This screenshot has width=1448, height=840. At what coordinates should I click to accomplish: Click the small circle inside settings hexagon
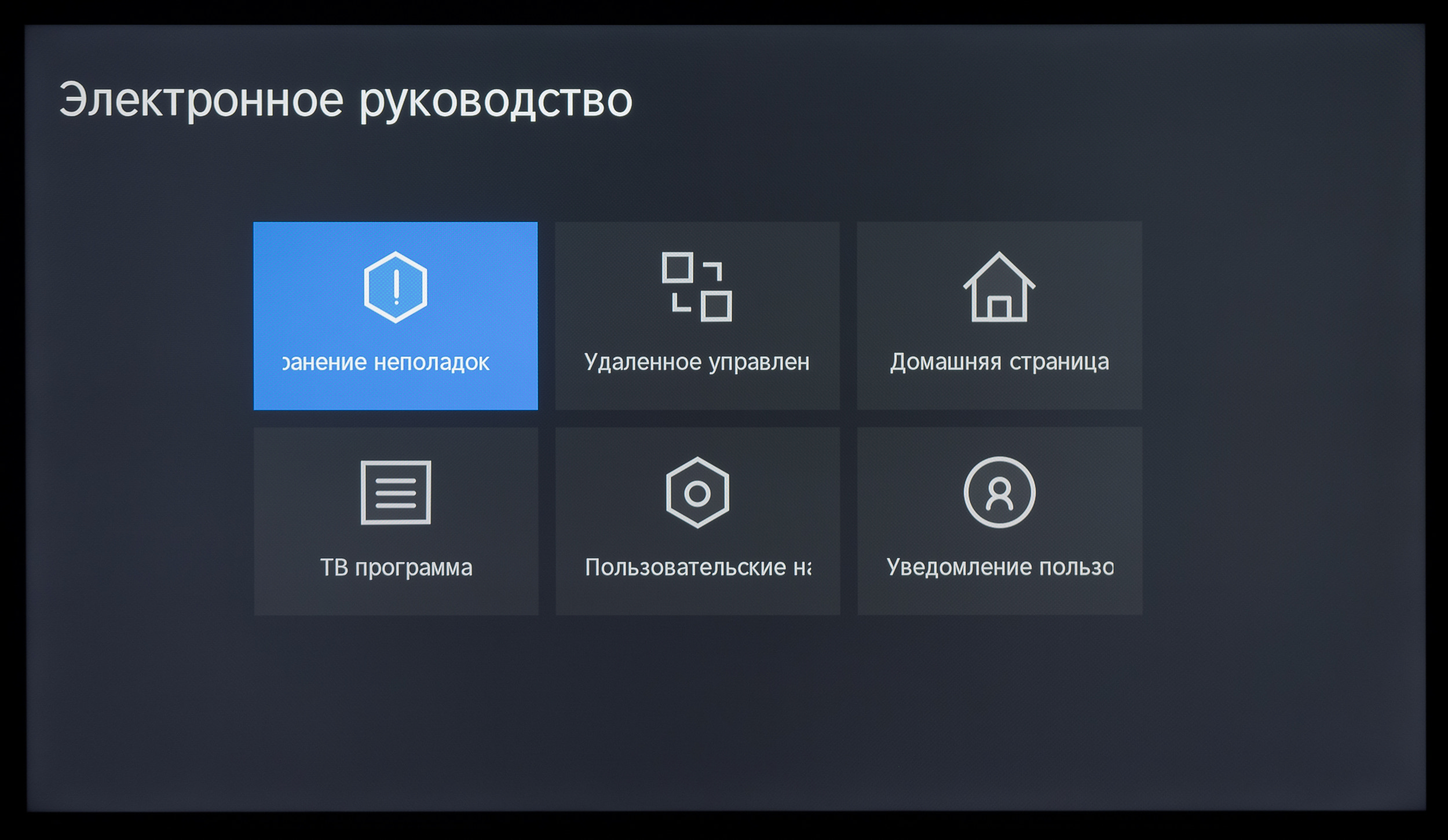tap(697, 494)
